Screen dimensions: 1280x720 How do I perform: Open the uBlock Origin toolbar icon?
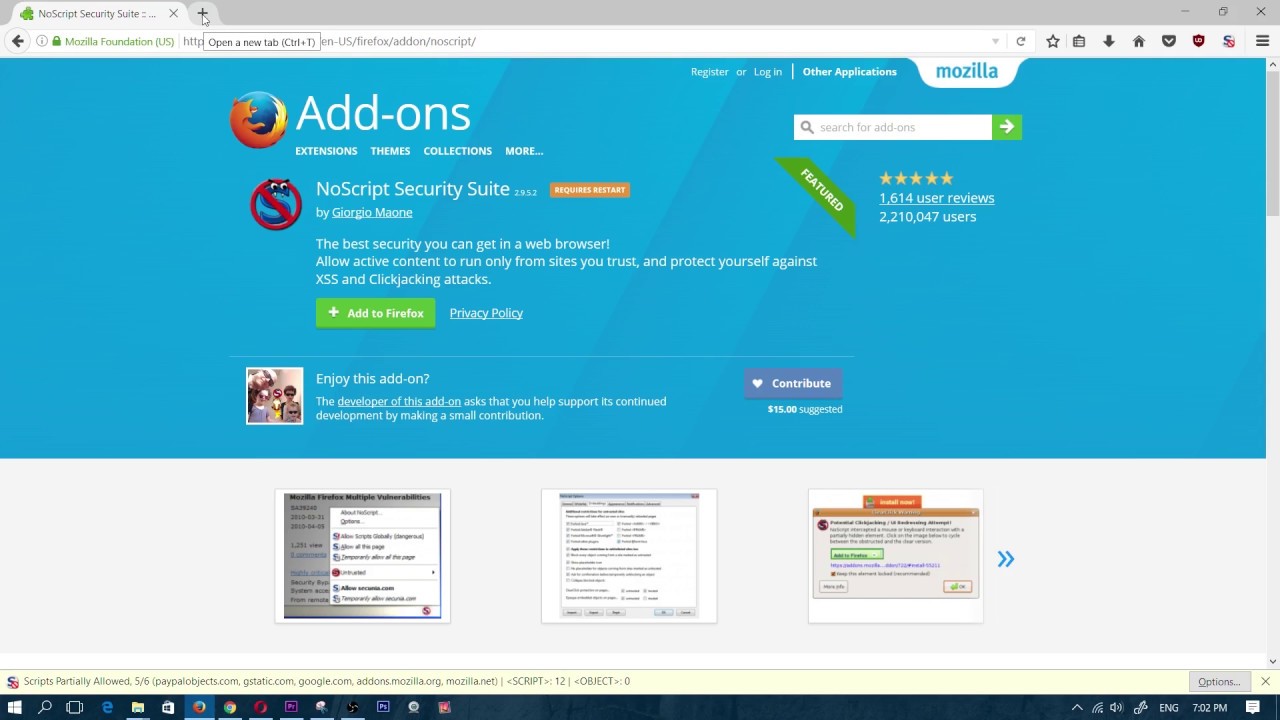pos(1199,41)
